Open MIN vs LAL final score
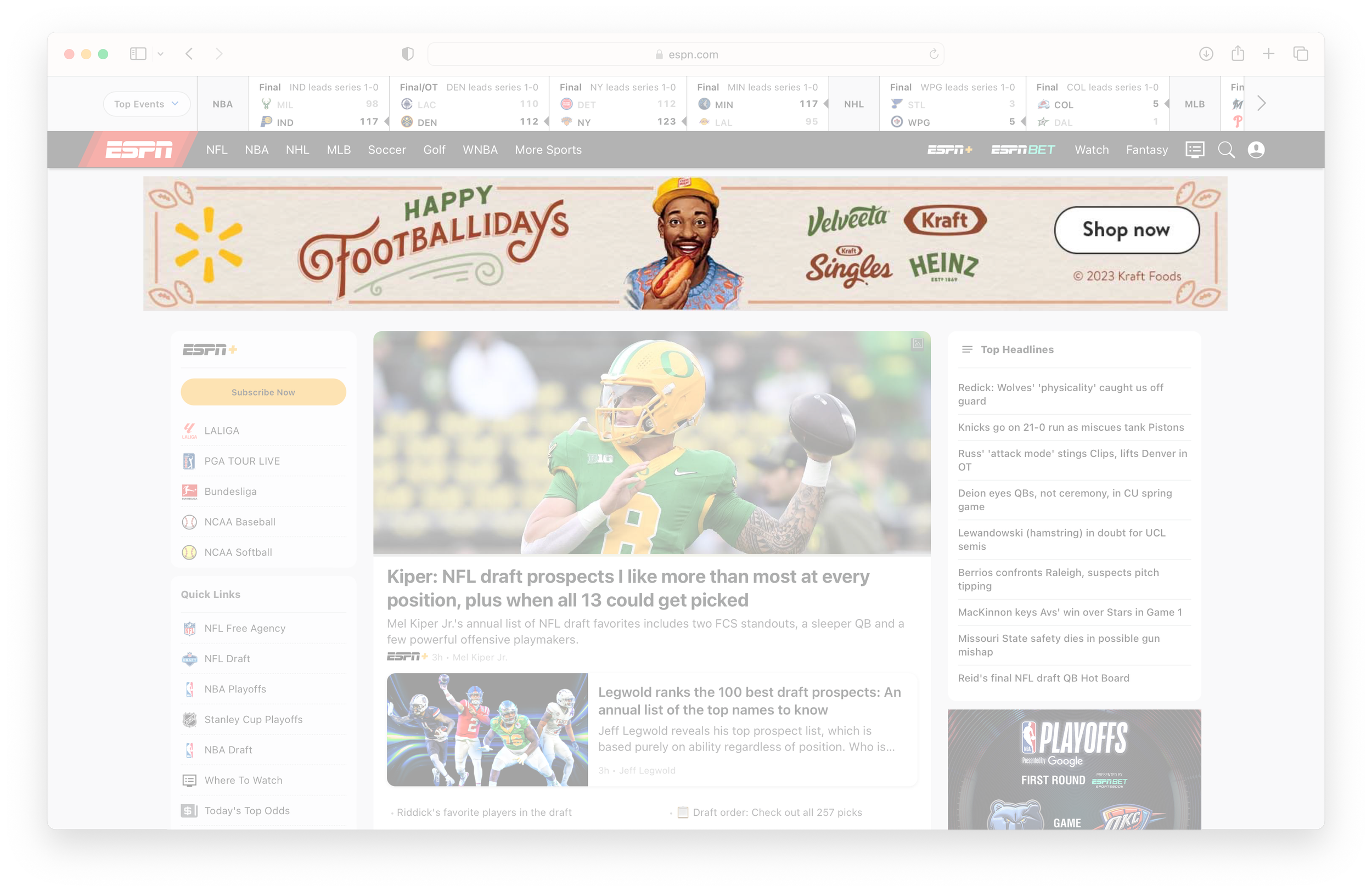1372x892 pixels. coord(758,104)
